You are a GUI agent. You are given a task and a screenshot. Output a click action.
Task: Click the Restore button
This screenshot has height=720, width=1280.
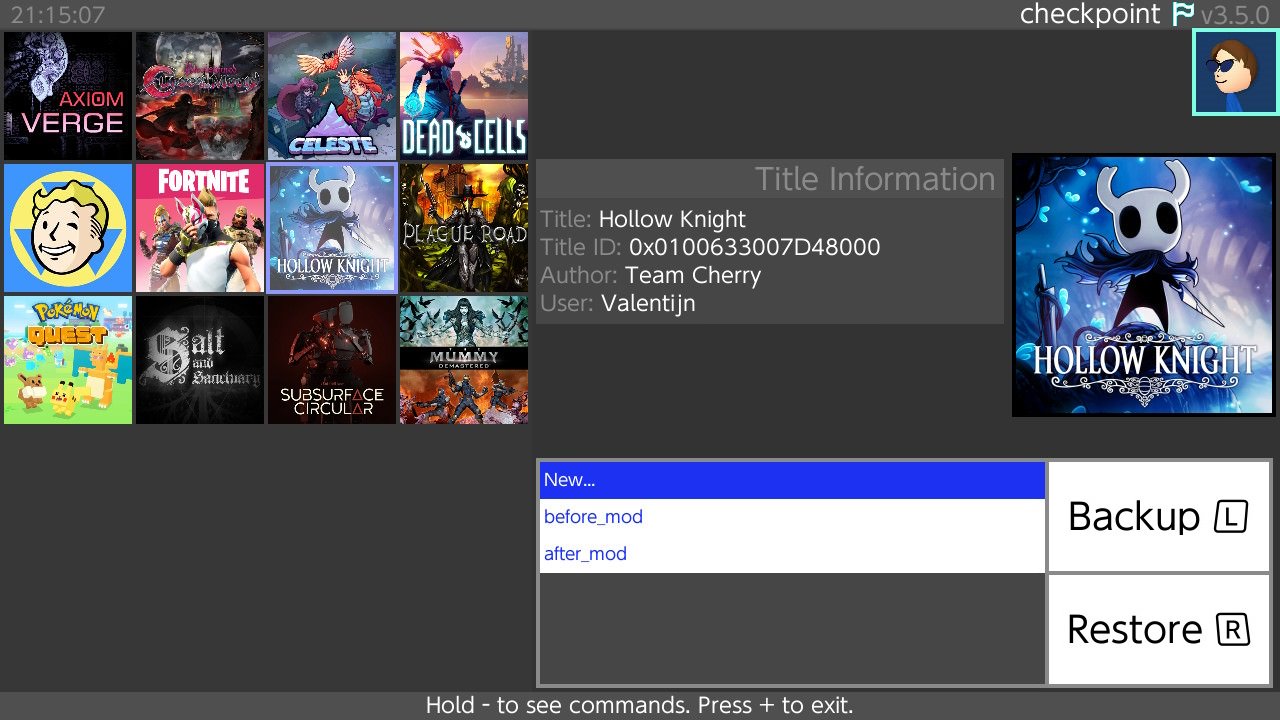point(1158,630)
